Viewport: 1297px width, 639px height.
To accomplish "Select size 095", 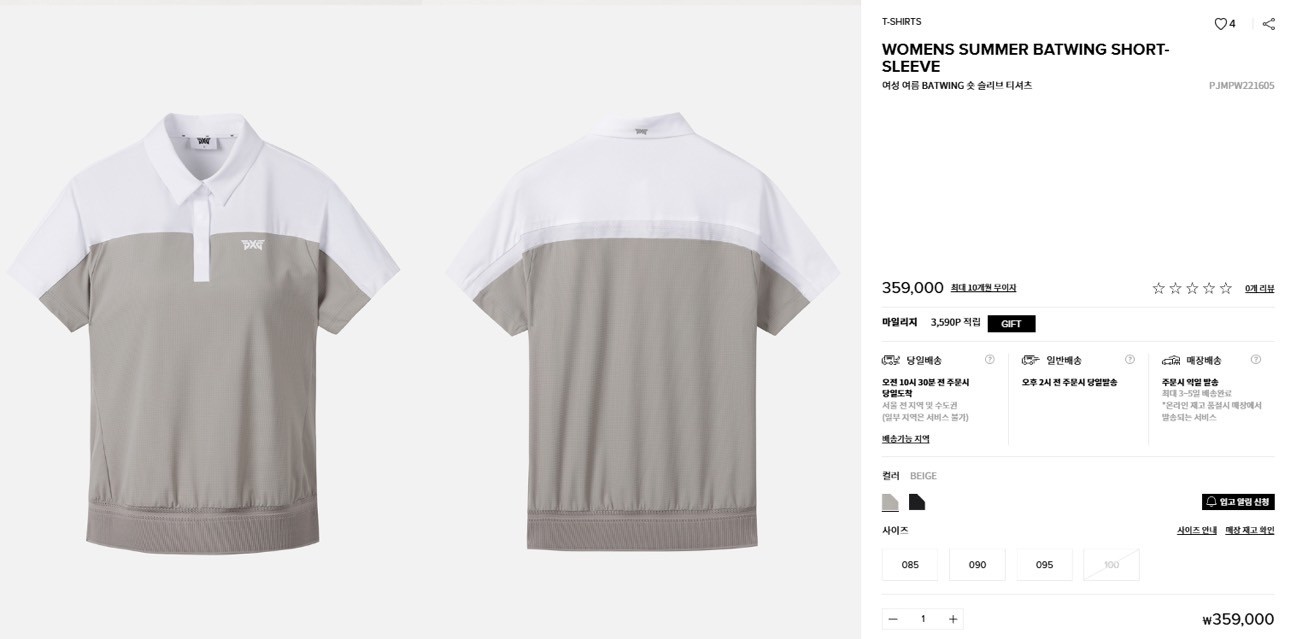I will click(x=1044, y=565).
